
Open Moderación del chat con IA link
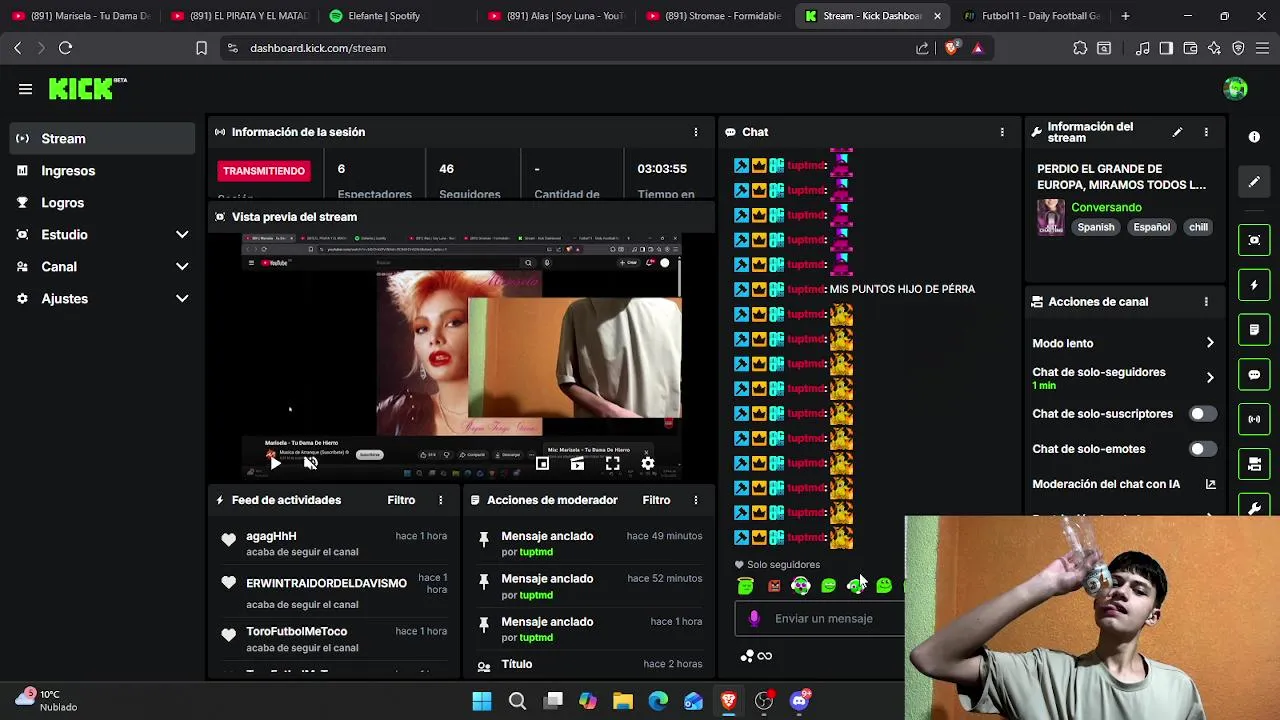click(1123, 484)
